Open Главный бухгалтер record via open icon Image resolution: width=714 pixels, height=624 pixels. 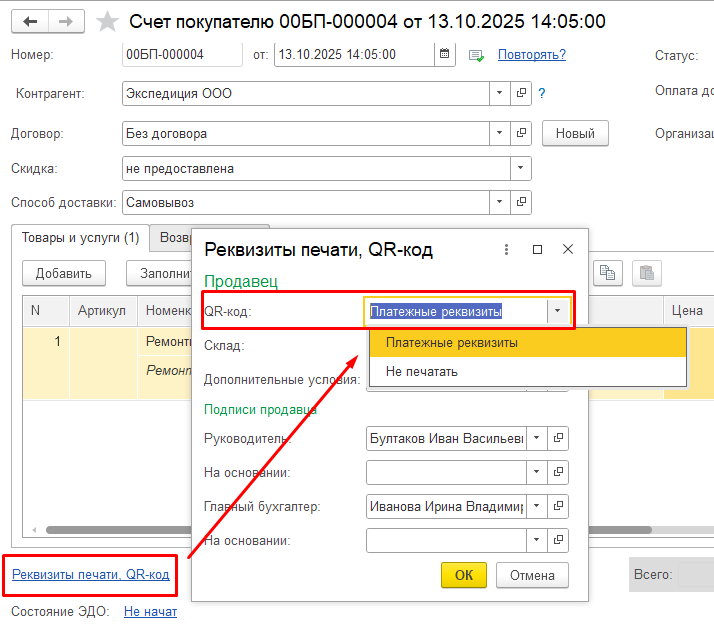click(558, 506)
